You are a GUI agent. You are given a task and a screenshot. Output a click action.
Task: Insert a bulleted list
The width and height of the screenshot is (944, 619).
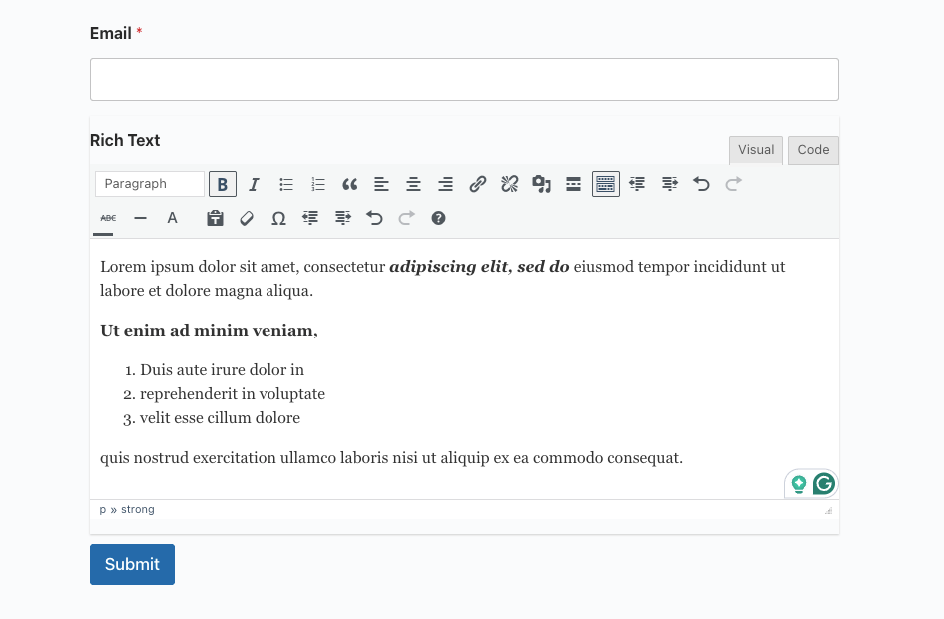[x=286, y=184]
